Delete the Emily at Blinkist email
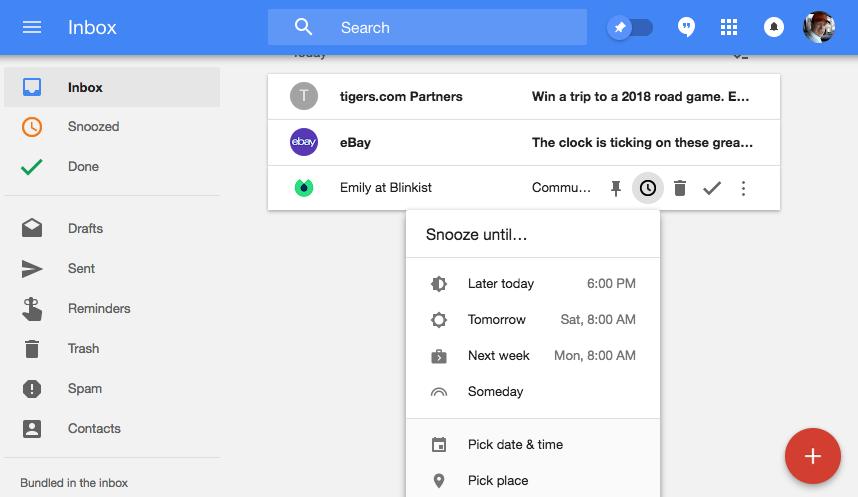The width and height of the screenshot is (858, 497). (x=680, y=188)
